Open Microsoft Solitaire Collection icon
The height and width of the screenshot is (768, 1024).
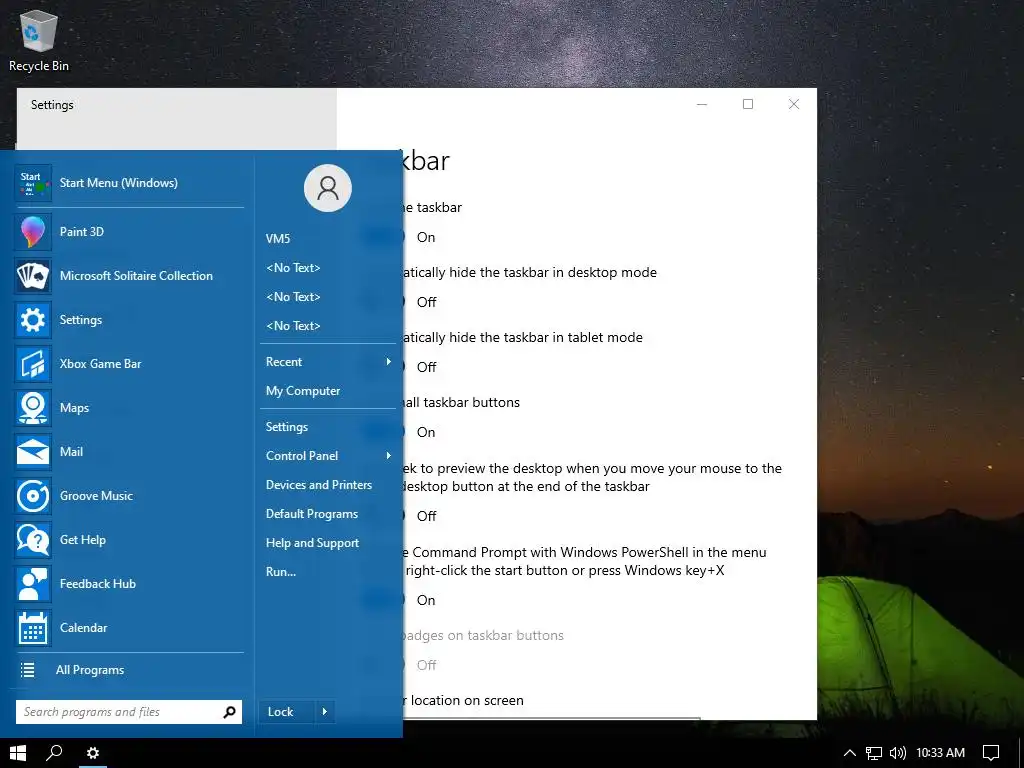[33, 276]
